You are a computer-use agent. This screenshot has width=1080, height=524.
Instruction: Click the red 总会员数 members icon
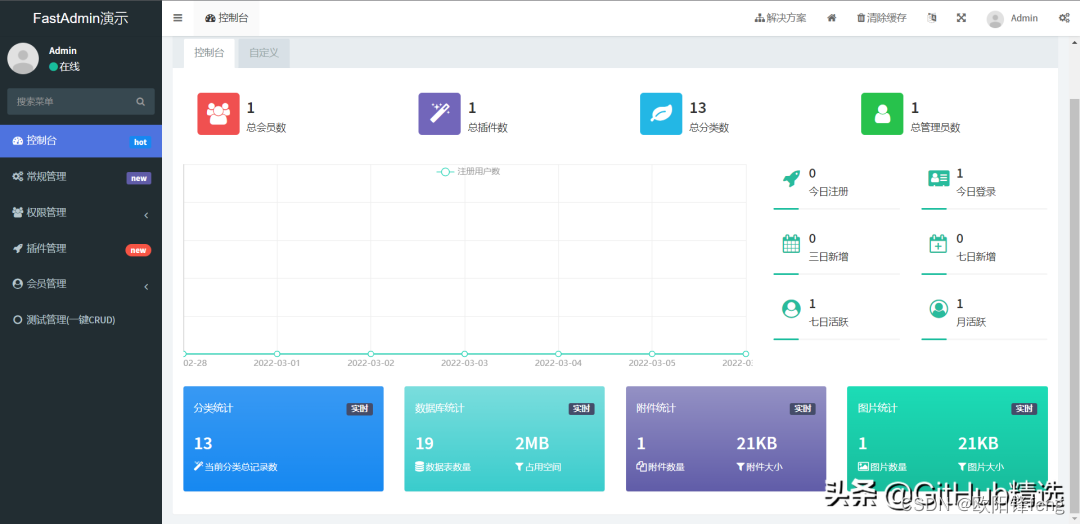[218, 114]
